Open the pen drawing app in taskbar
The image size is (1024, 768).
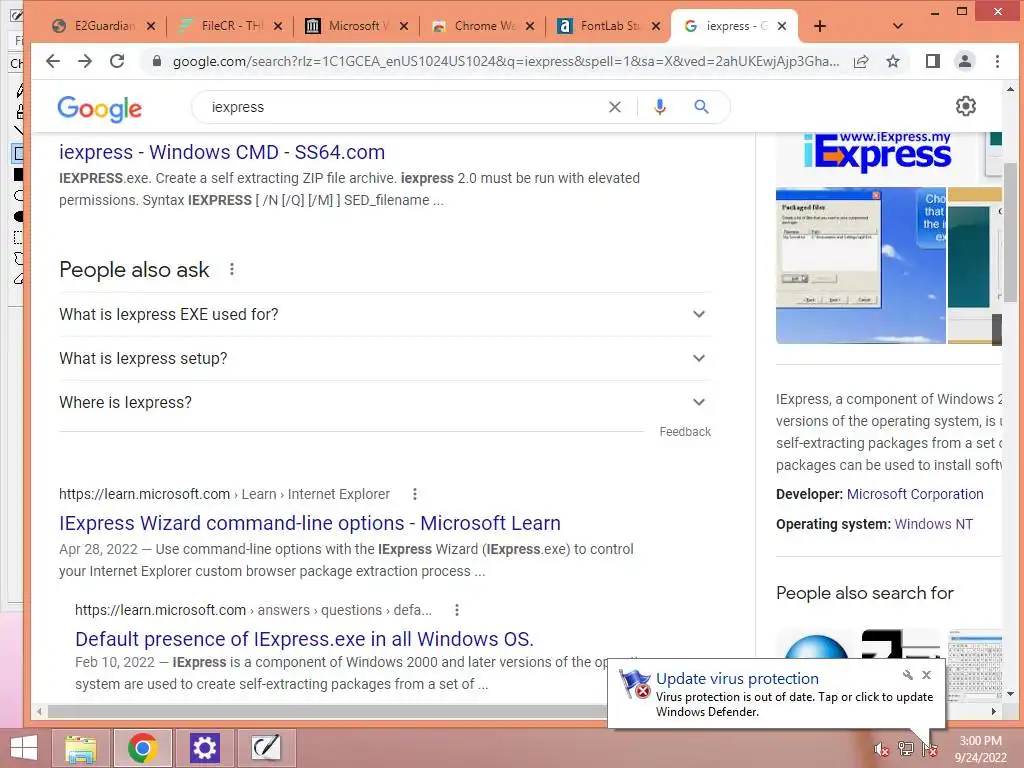pos(266,748)
